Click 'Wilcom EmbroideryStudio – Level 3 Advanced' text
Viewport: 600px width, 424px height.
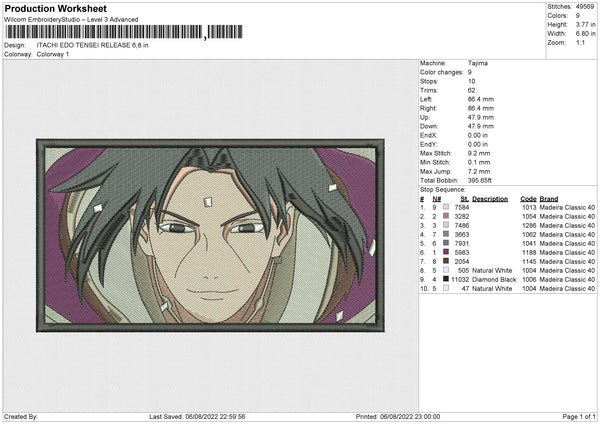pos(71,20)
